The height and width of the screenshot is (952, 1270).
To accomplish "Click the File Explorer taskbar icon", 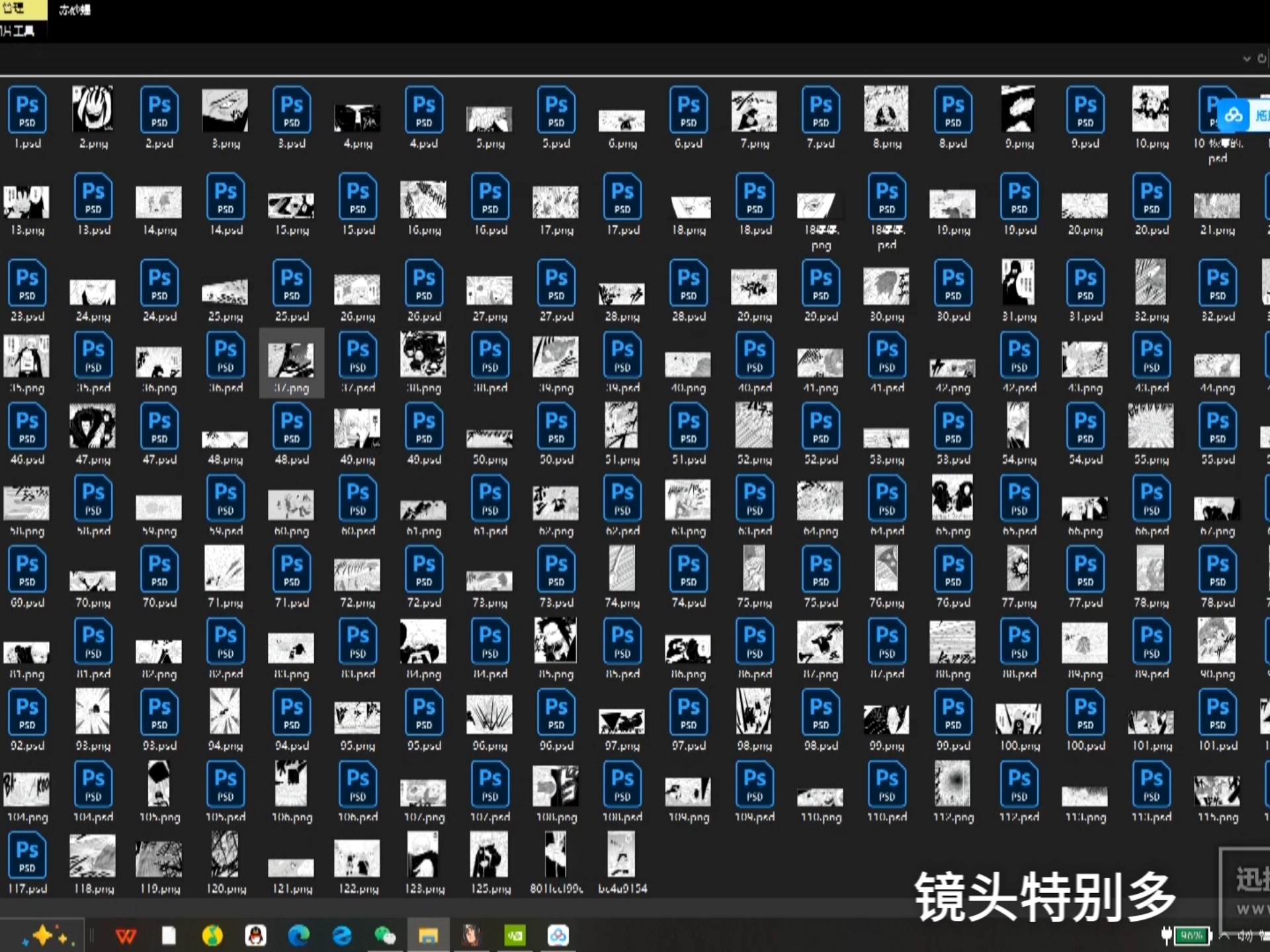I will point(428,935).
